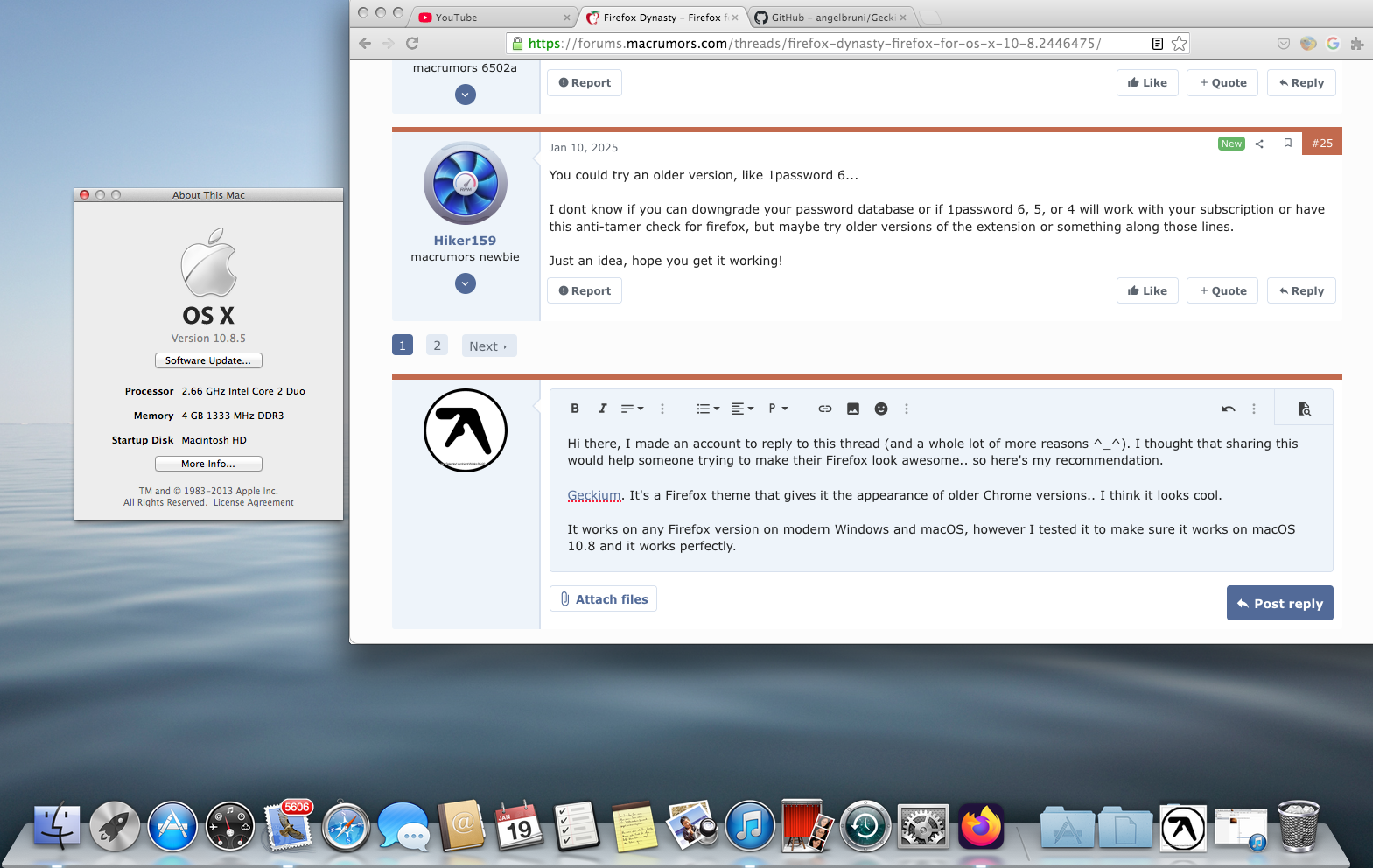This screenshot has height=868, width=1373.
Task: Toggle reader view in the address bar
Action: pyautogui.click(x=1158, y=43)
